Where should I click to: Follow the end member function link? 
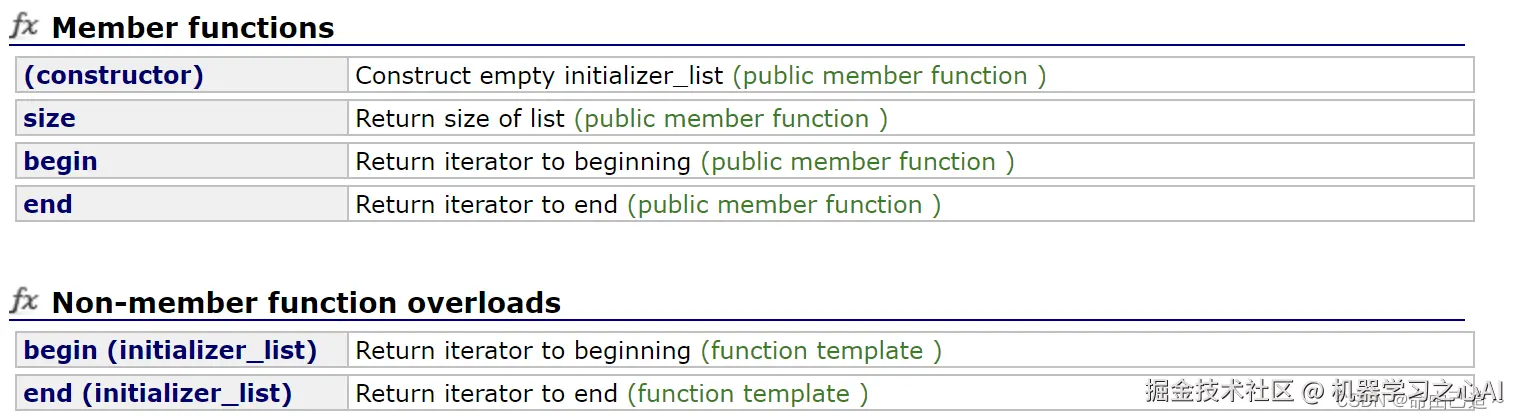coord(48,205)
